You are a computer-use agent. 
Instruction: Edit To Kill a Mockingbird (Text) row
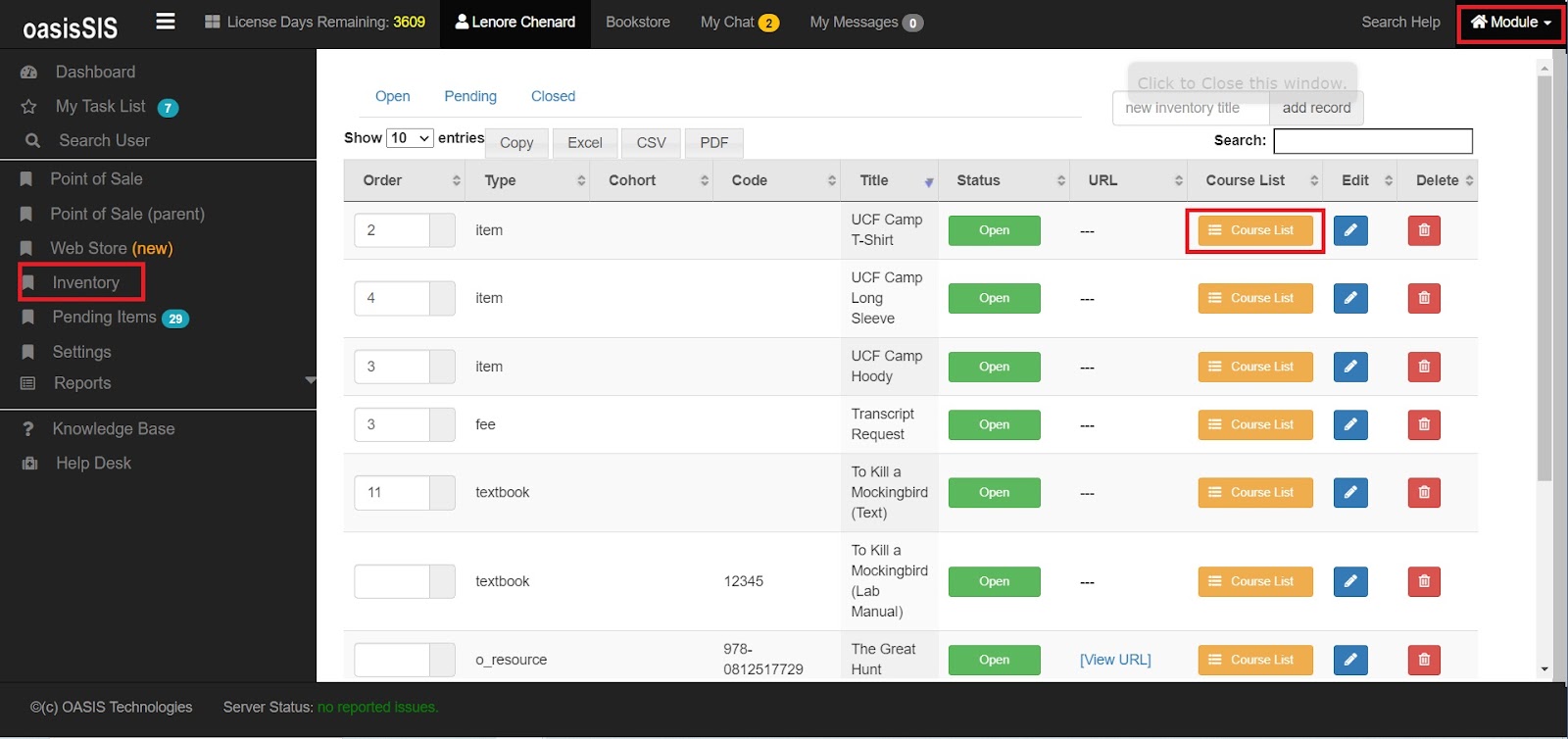tap(1350, 492)
